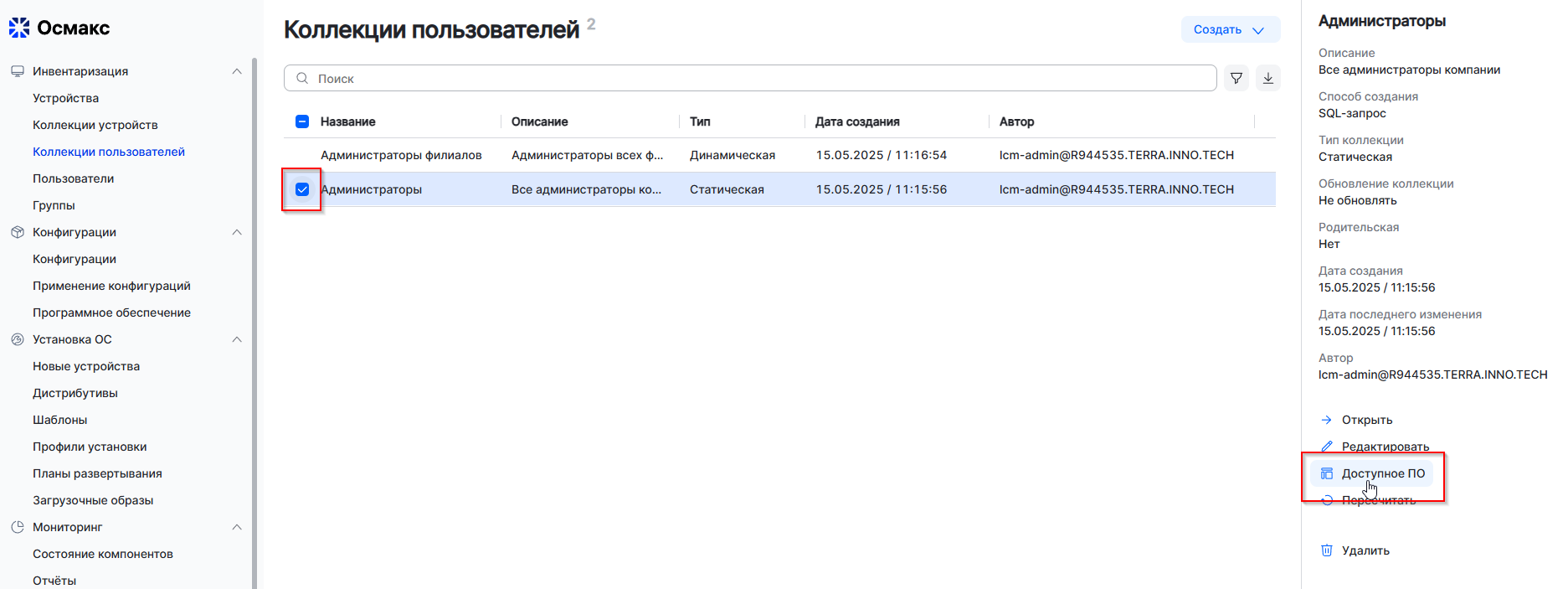Uncheck the Администраторы row checkbox

tap(302, 189)
